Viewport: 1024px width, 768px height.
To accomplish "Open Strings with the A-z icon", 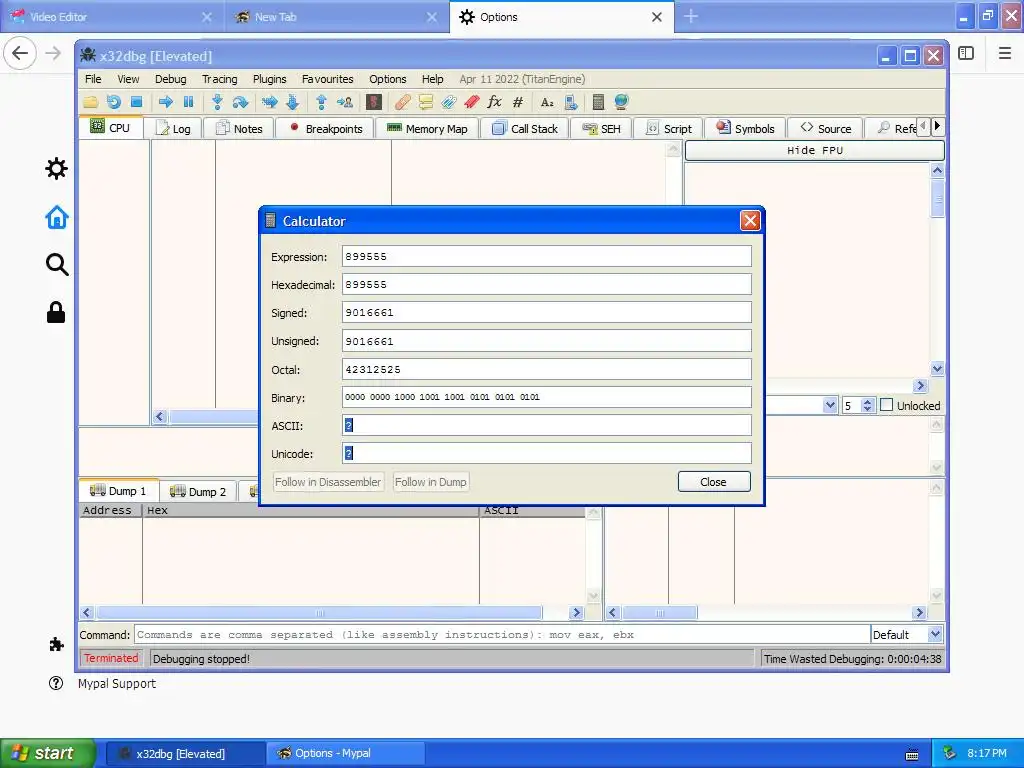I will (547, 102).
